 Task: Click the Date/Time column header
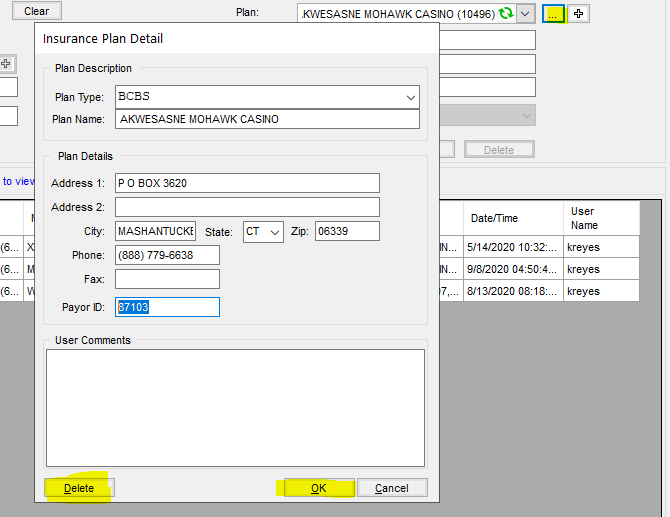[513, 218]
